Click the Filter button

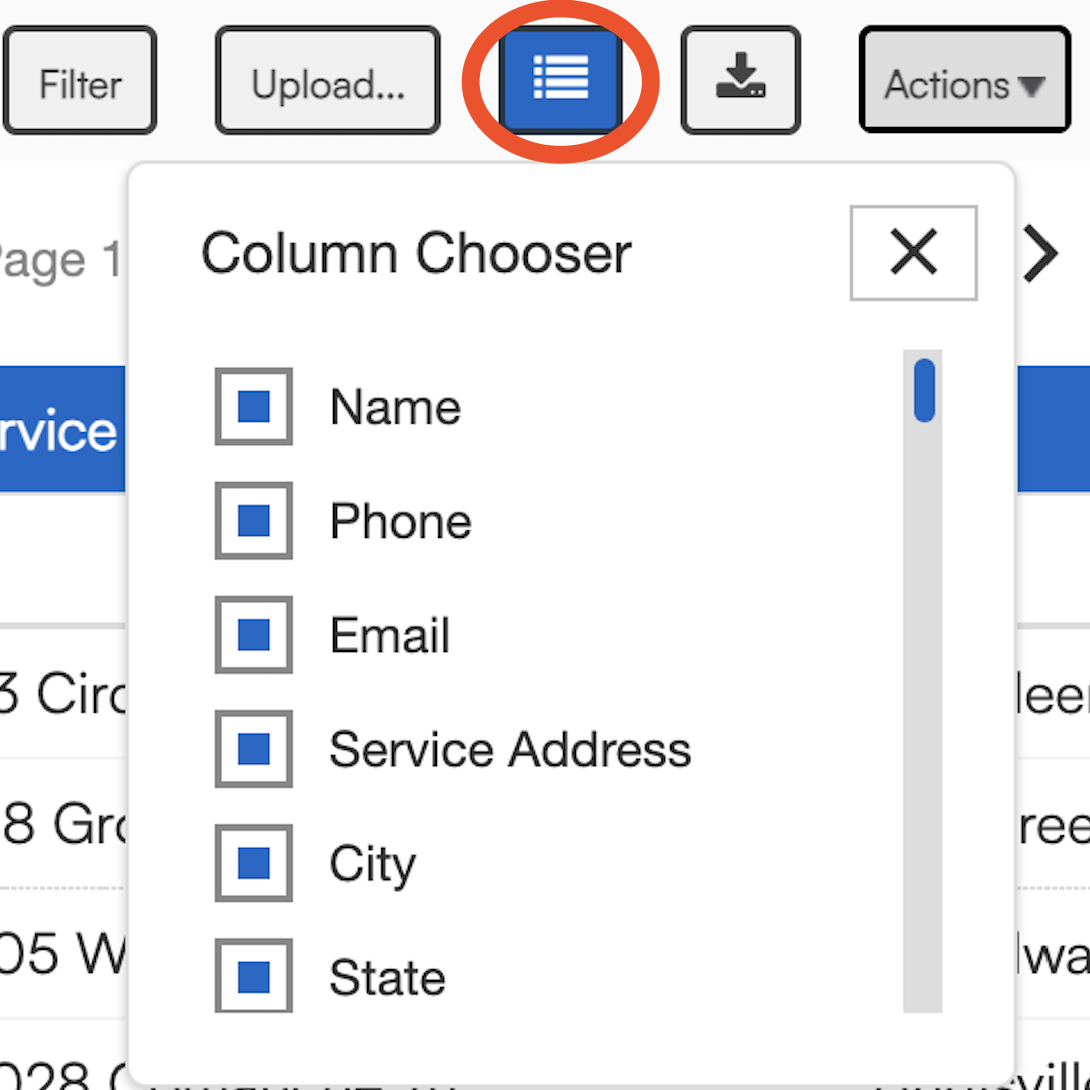coord(80,82)
